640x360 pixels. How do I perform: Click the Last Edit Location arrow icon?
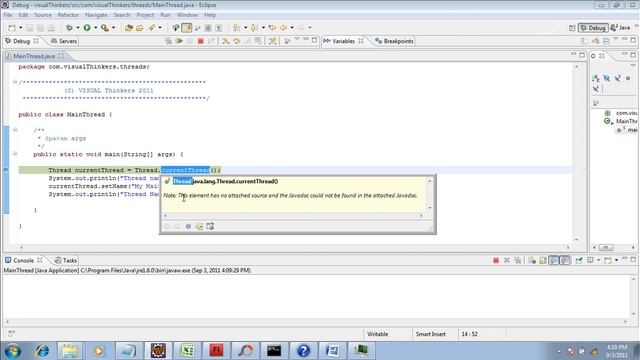[x=272, y=28]
